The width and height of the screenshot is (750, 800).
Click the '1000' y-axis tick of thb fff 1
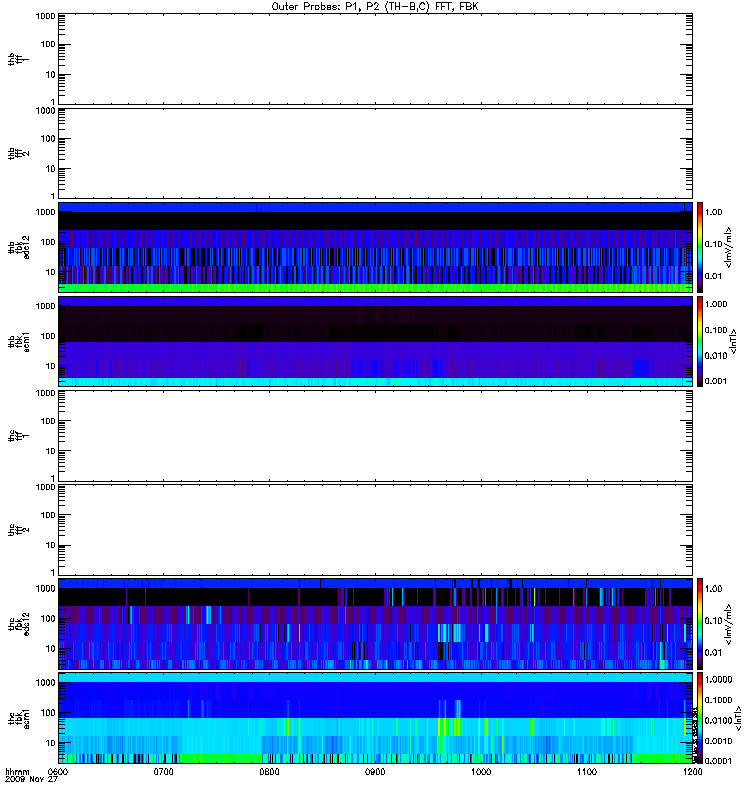[46, 16]
